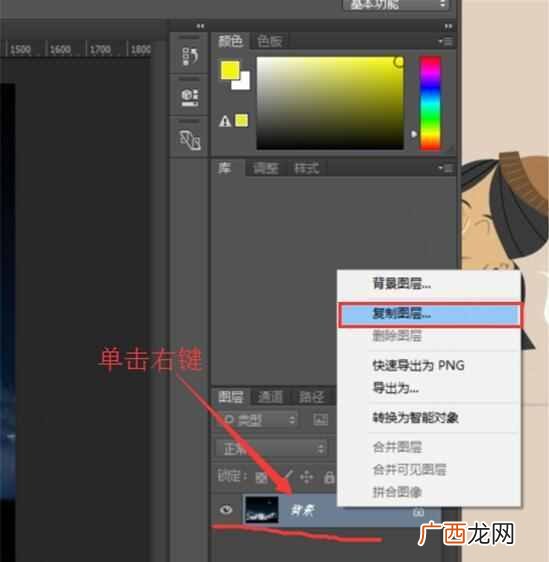Switch to the 路径 tab
The width and height of the screenshot is (549, 562).
click(311, 397)
